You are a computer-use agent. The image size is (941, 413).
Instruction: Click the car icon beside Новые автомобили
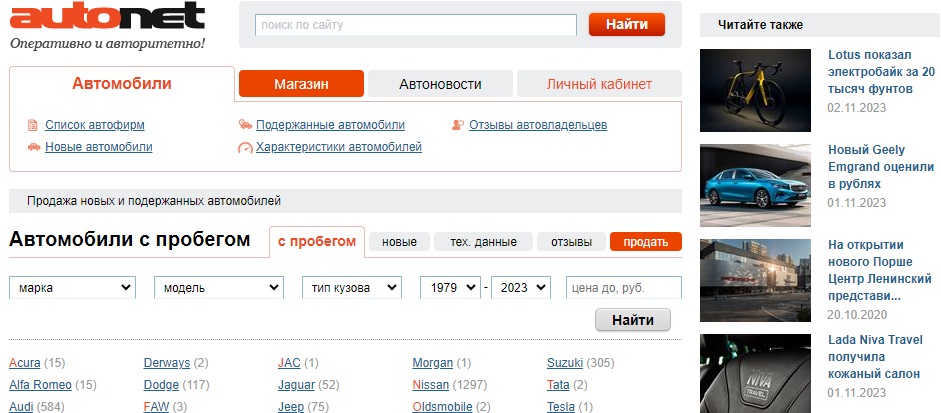[34, 147]
